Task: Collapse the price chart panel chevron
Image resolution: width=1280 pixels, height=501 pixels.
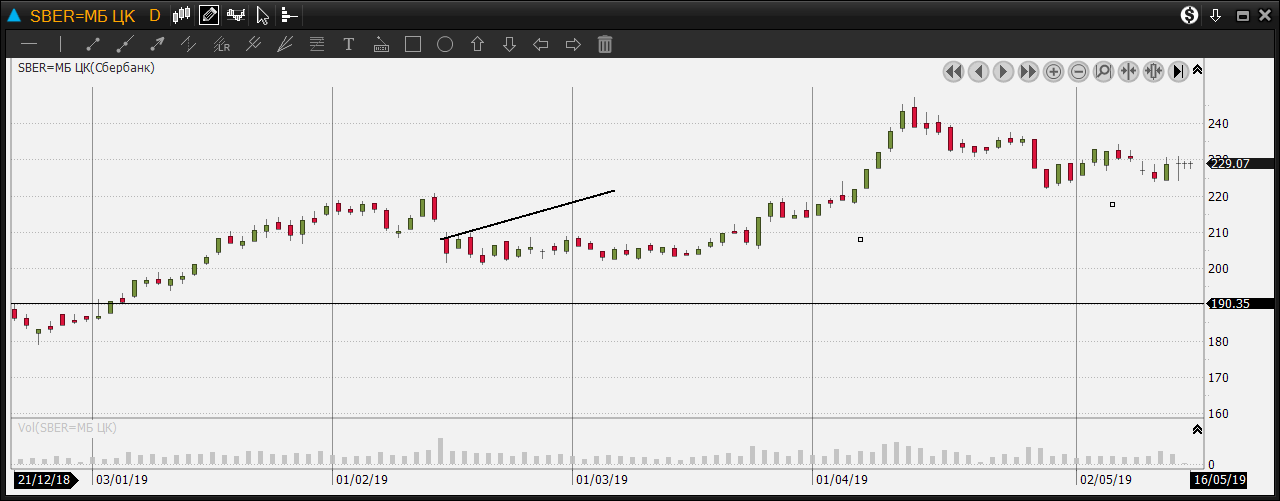Action: 1198,70
